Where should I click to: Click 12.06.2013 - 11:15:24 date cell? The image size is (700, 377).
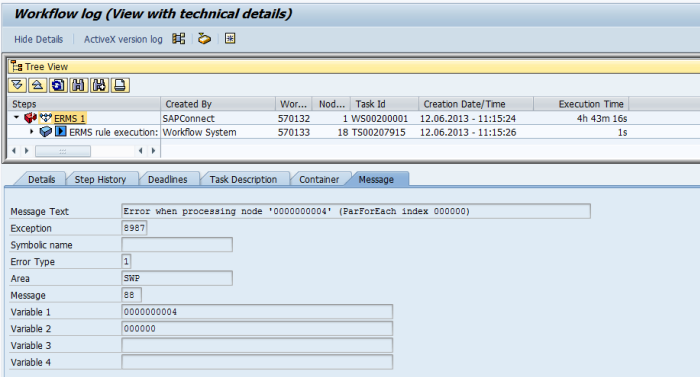point(468,118)
